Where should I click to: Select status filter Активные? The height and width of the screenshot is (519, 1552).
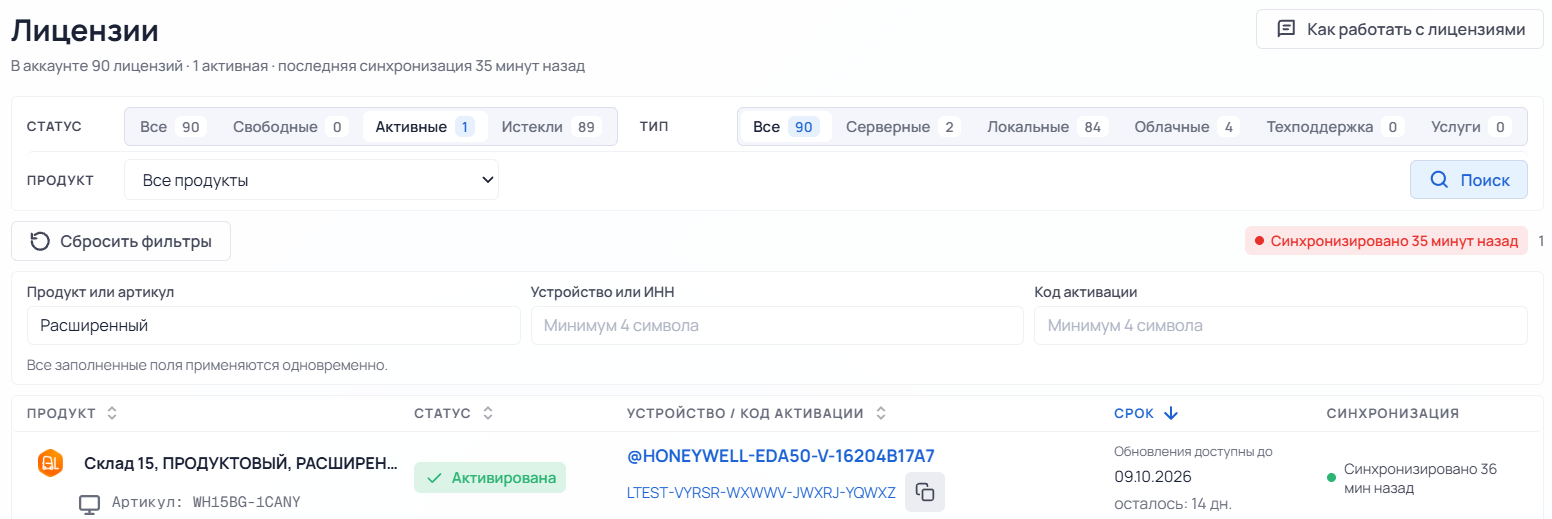coord(425,127)
